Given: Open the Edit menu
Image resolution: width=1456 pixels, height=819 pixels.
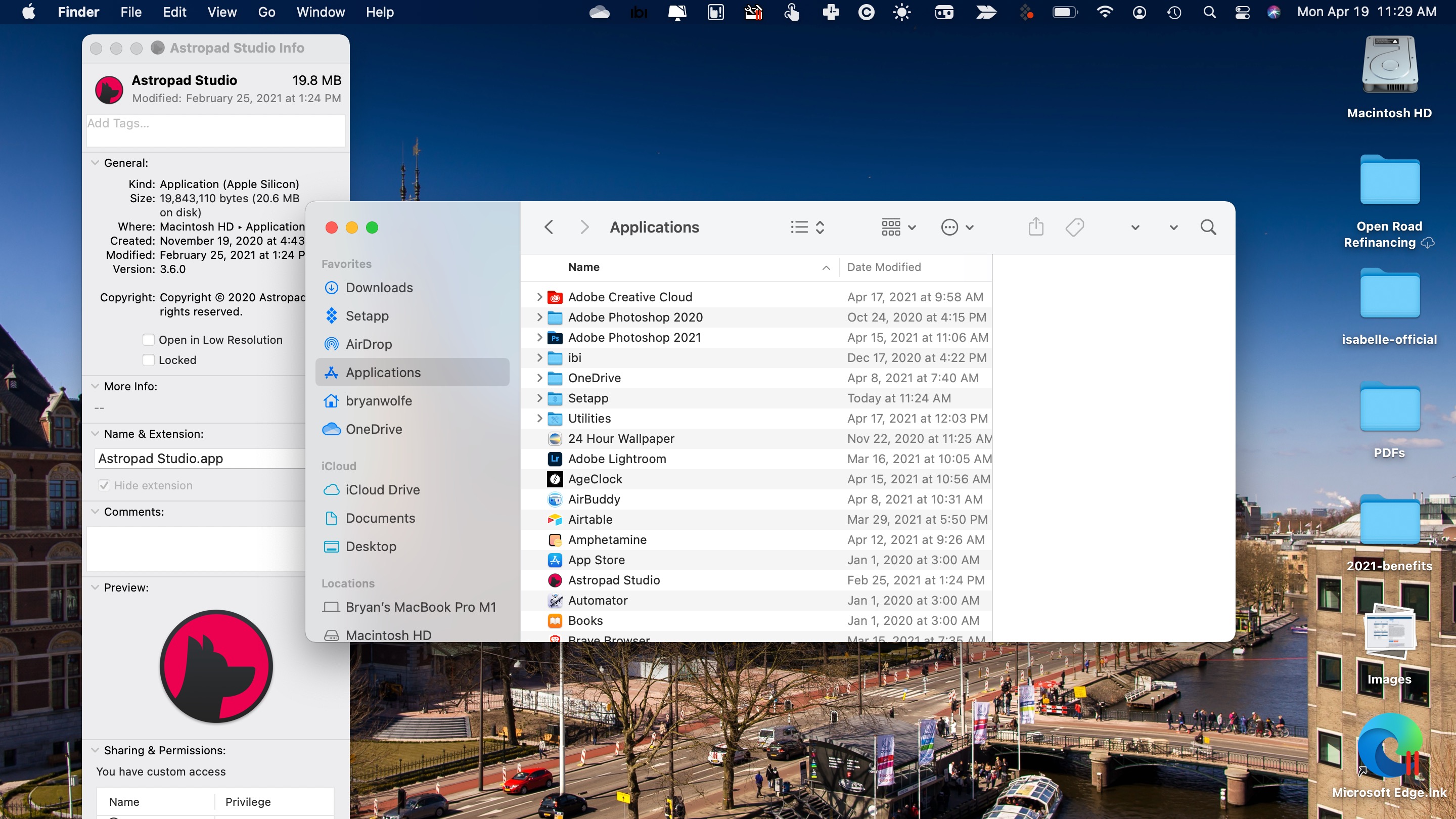Looking at the screenshot, I should (x=174, y=12).
